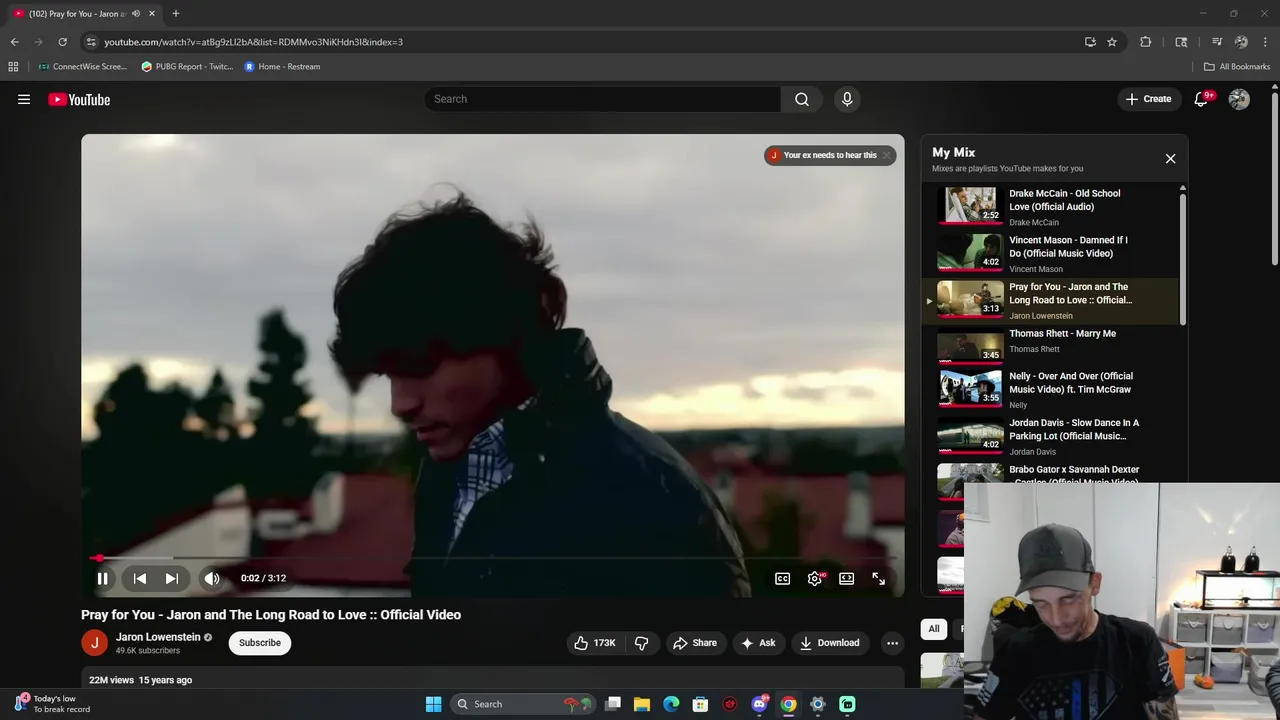Open the Chrome apps grid in bookmarks bar
Viewport: 1280px width, 720px height.
pyautogui.click(x=13, y=67)
